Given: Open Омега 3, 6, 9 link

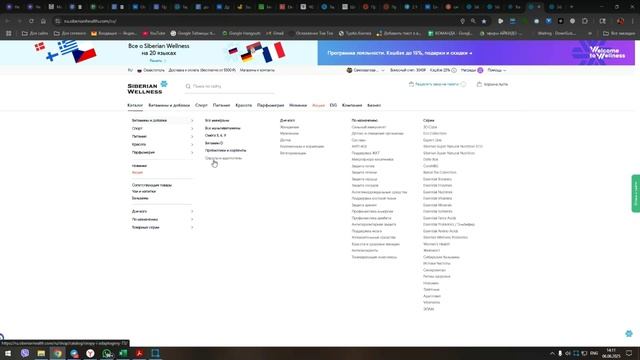Looking at the screenshot, I should point(216,135).
